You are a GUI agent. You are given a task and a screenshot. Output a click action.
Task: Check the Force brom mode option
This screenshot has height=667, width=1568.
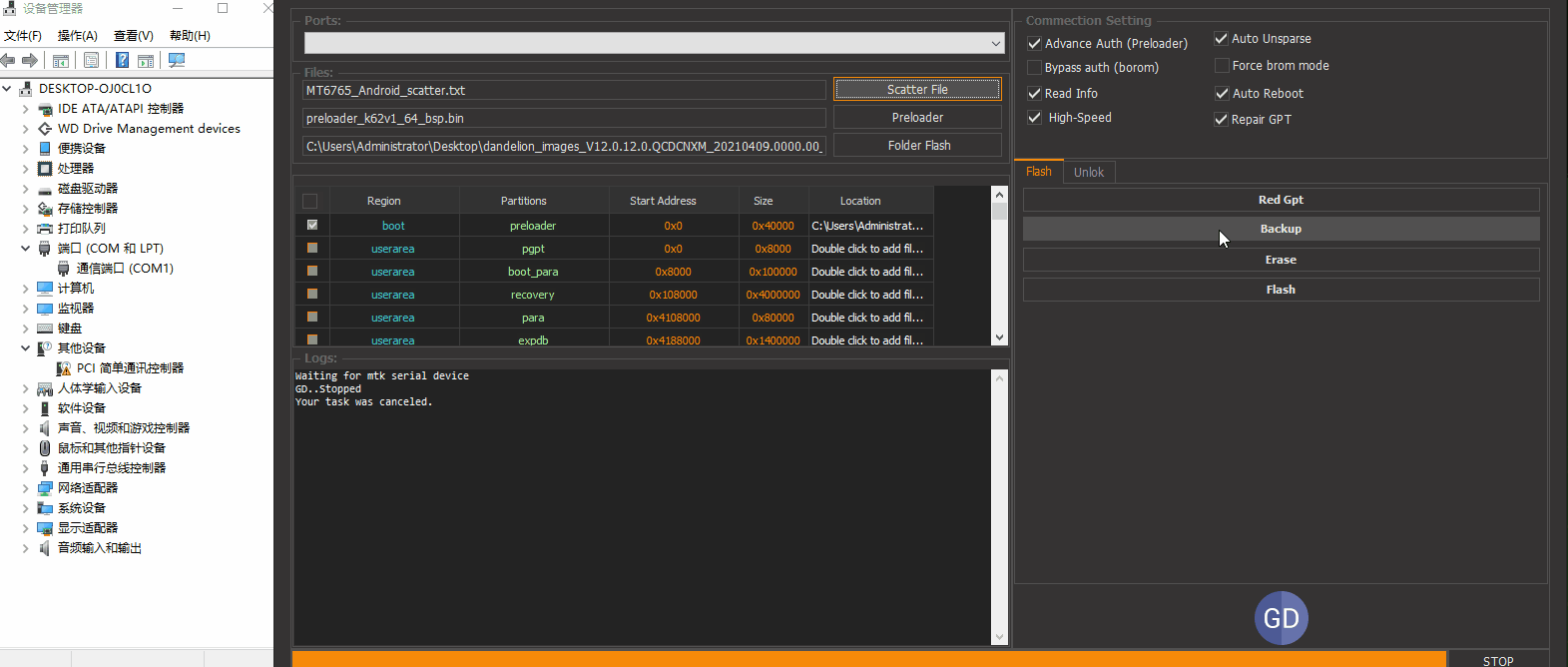tap(1221, 66)
